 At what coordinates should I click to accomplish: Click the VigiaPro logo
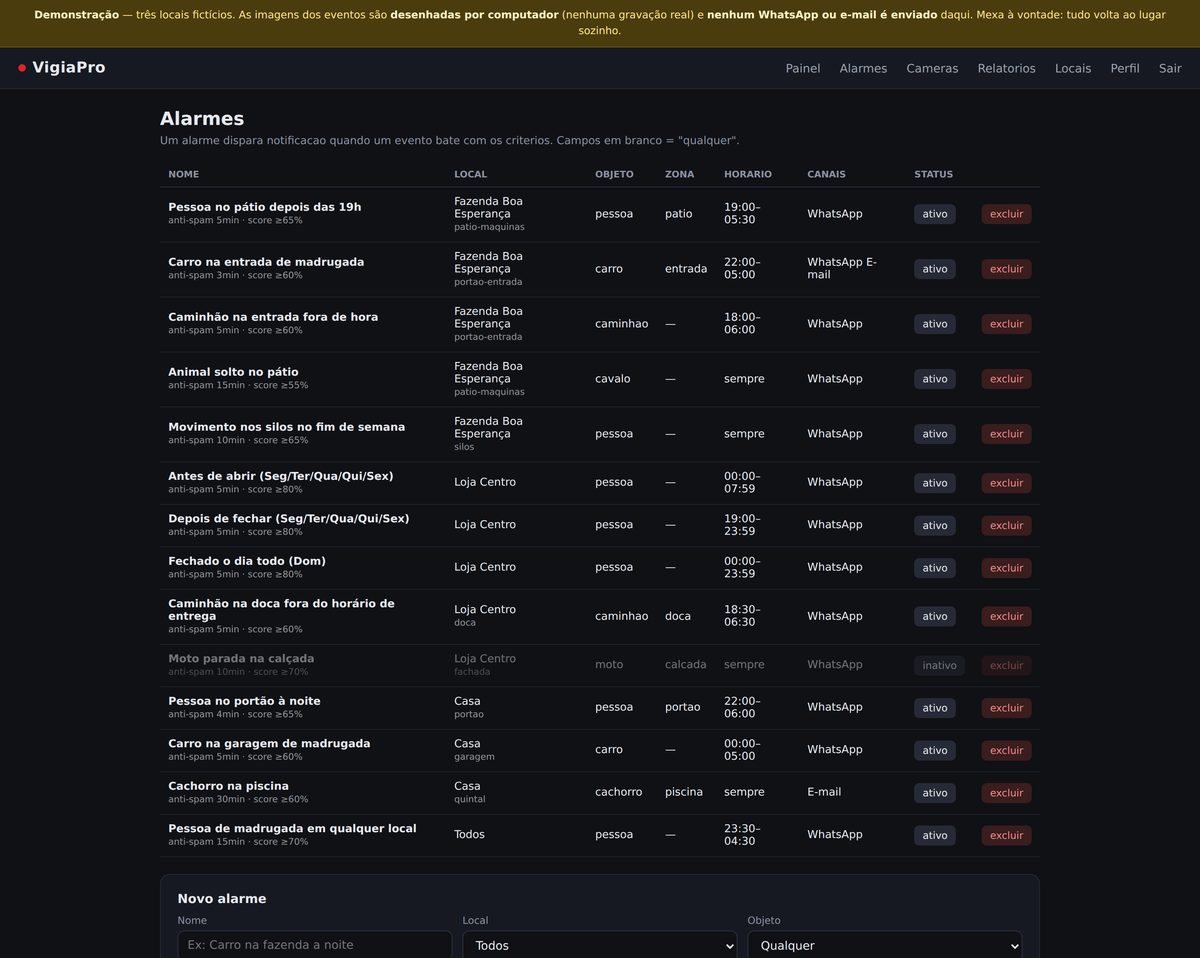(62, 68)
